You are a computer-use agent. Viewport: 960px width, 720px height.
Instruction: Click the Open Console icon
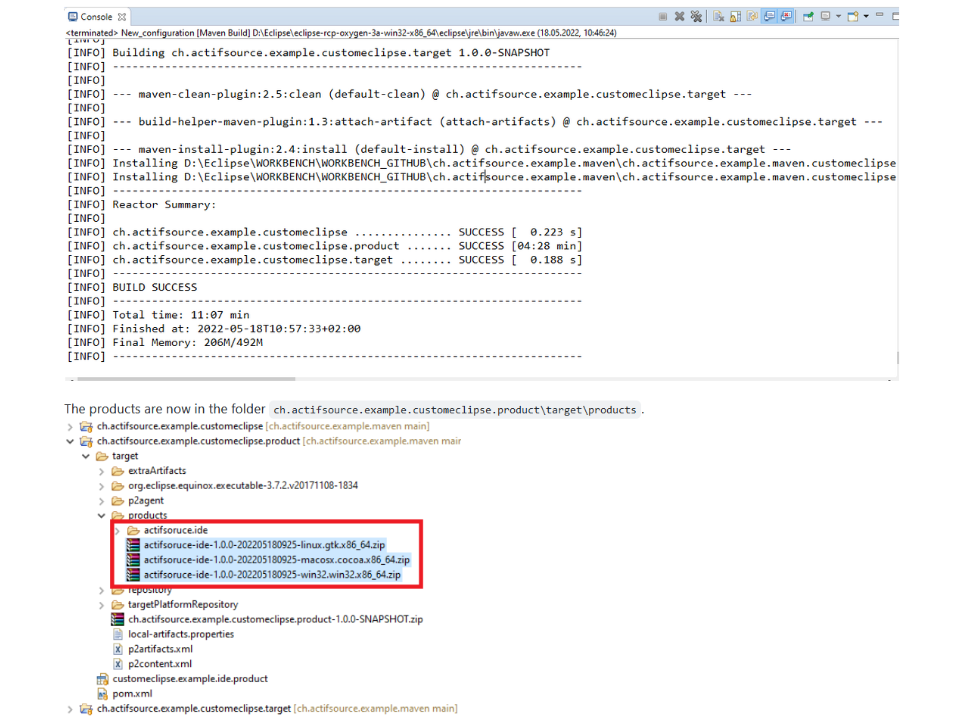852,17
